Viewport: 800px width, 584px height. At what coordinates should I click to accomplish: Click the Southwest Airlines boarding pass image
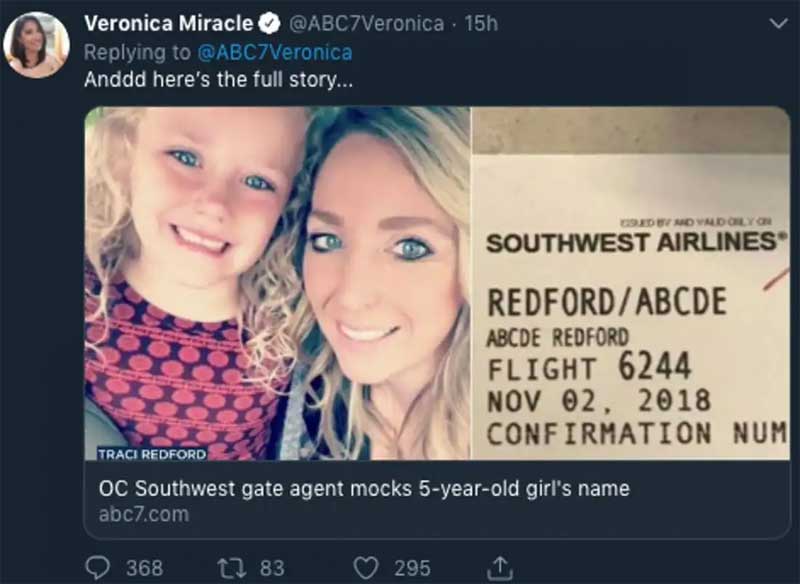point(630,283)
